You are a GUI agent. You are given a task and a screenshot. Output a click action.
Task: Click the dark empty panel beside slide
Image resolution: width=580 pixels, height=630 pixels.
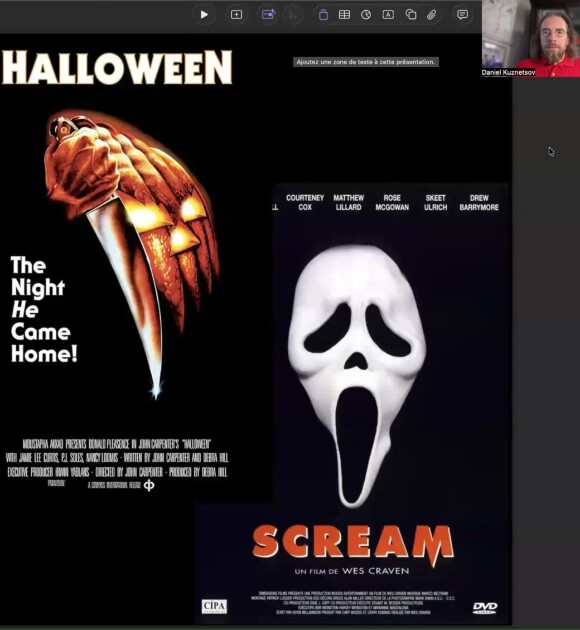tap(546, 354)
